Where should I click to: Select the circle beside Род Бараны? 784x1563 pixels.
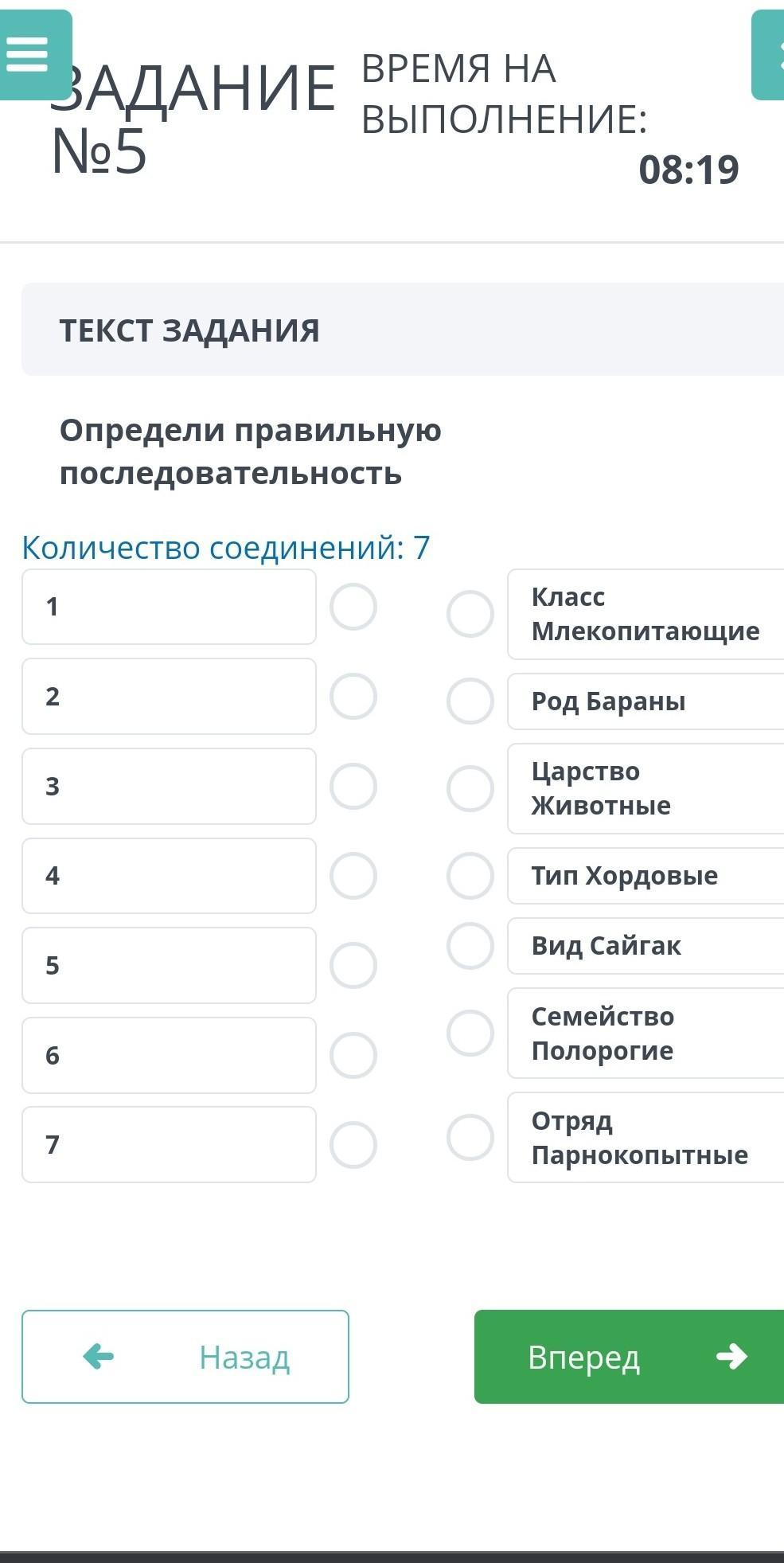click(x=470, y=701)
